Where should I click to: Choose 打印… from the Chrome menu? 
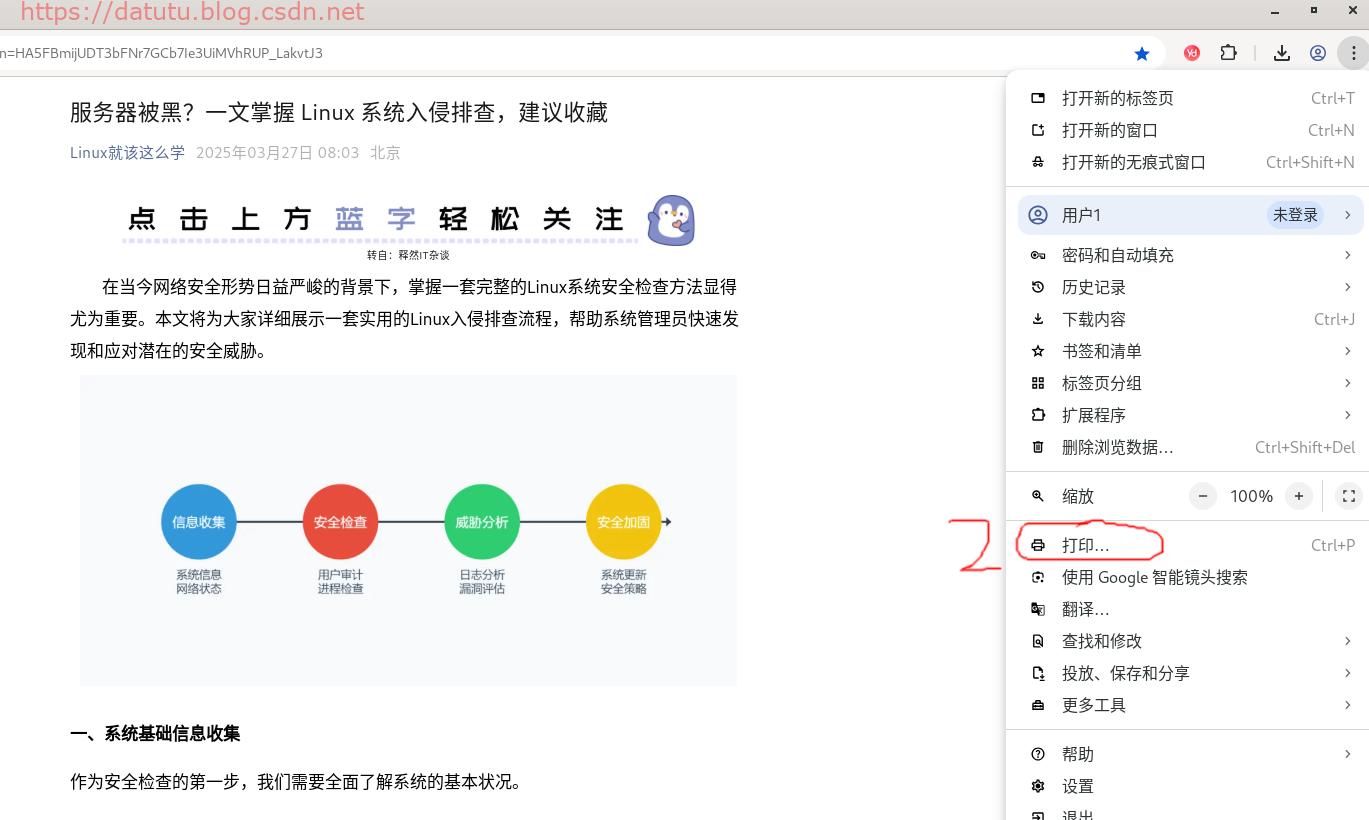1190,545
